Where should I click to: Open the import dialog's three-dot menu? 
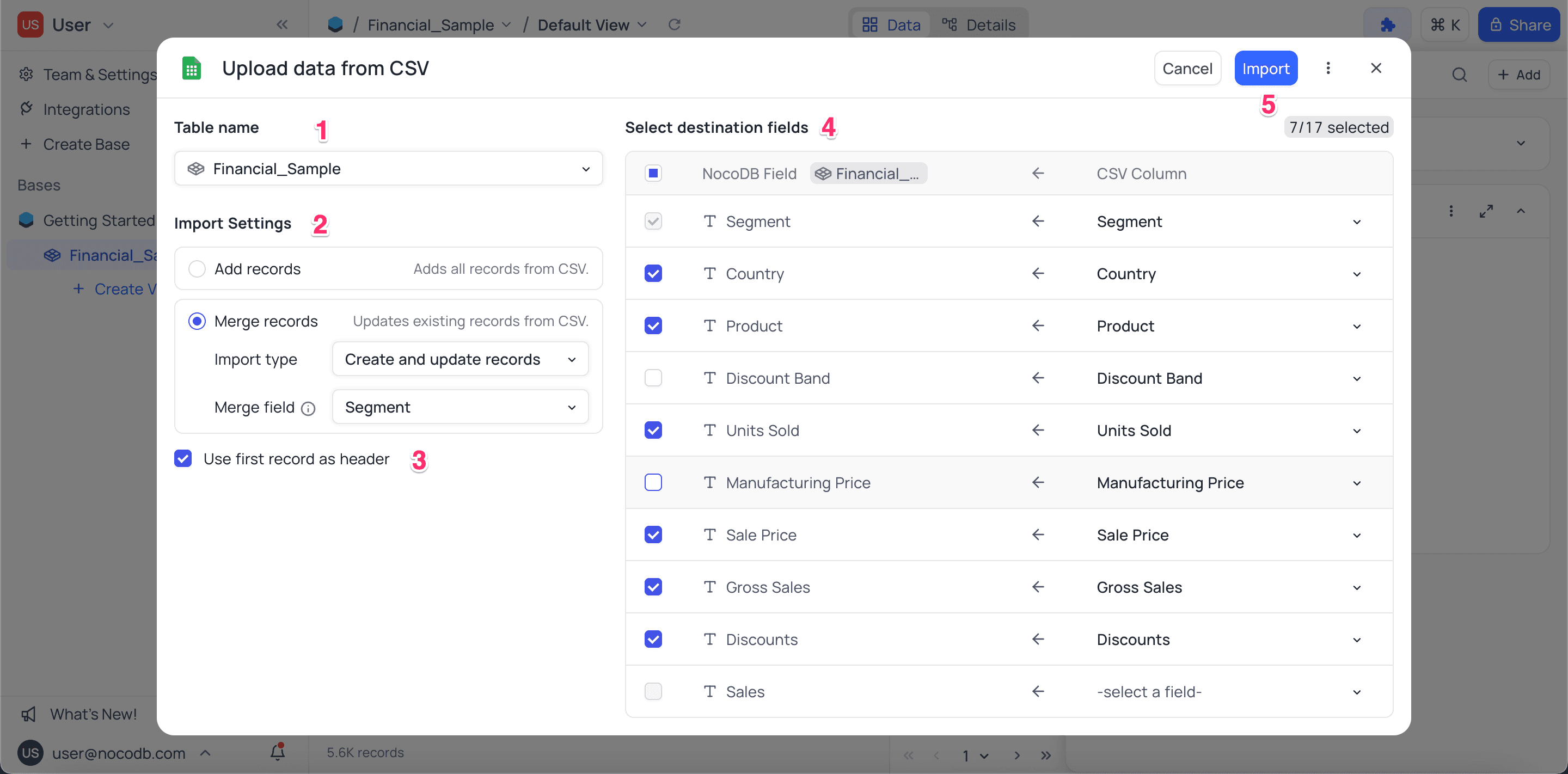(x=1327, y=67)
